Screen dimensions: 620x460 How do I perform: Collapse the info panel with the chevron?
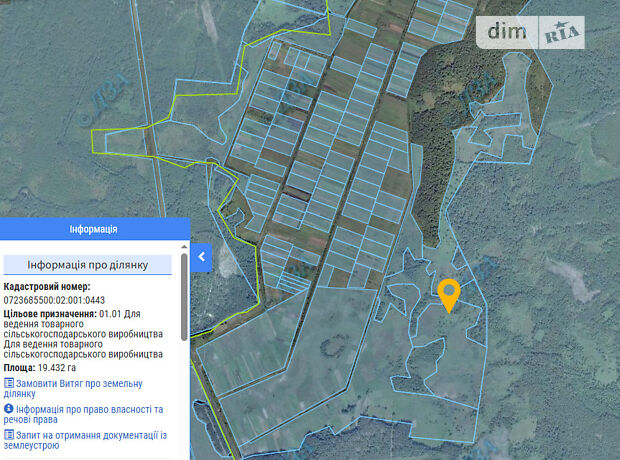click(201, 257)
